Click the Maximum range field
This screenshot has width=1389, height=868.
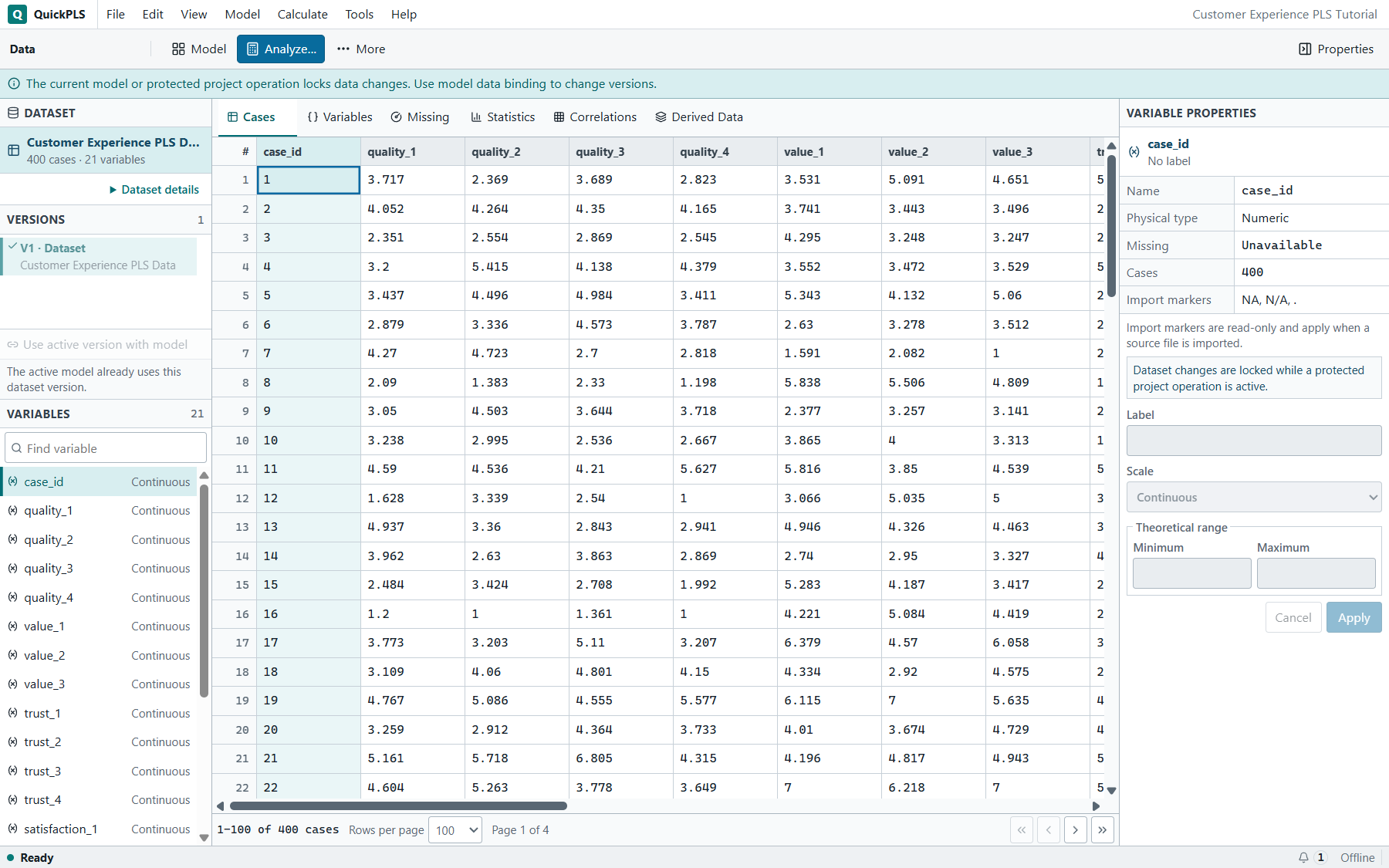point(1316,573)
